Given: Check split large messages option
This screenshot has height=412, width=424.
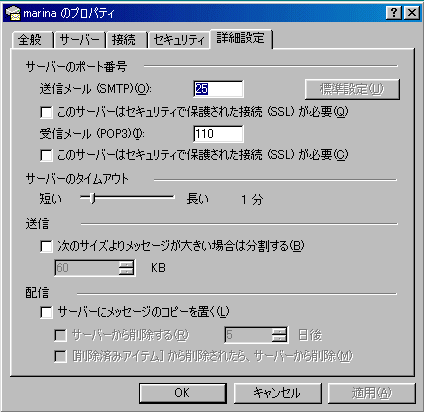Looking at the screenshot, I should [46, 247].
